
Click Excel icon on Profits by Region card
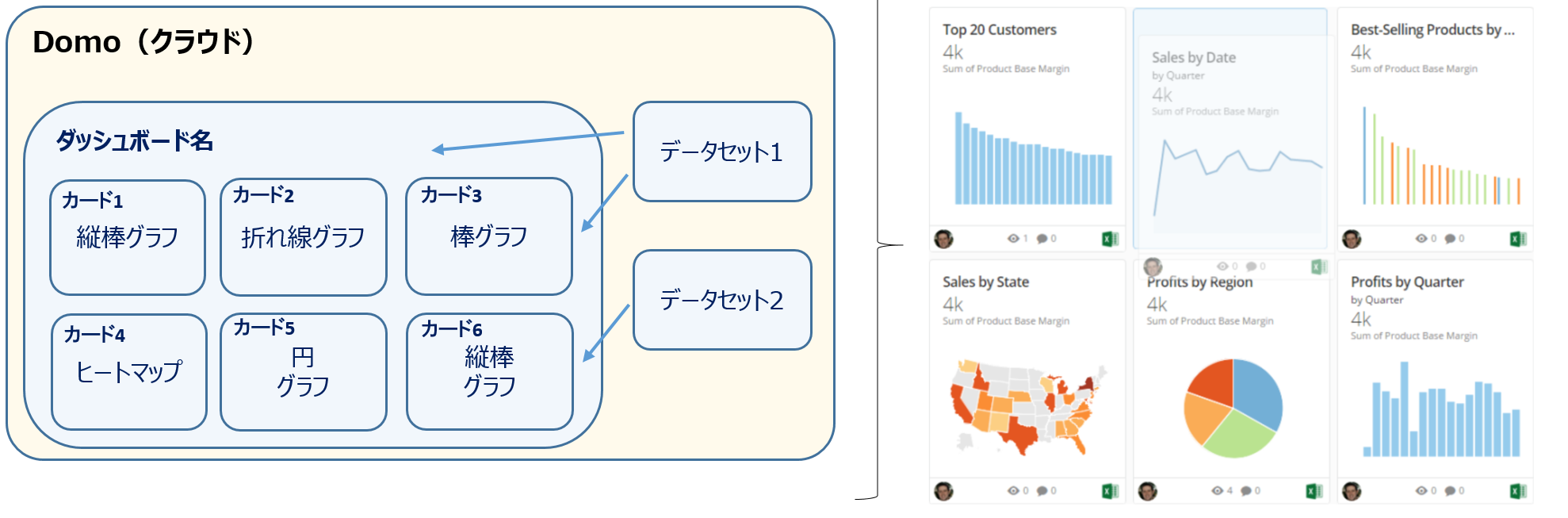(1314, 491)
